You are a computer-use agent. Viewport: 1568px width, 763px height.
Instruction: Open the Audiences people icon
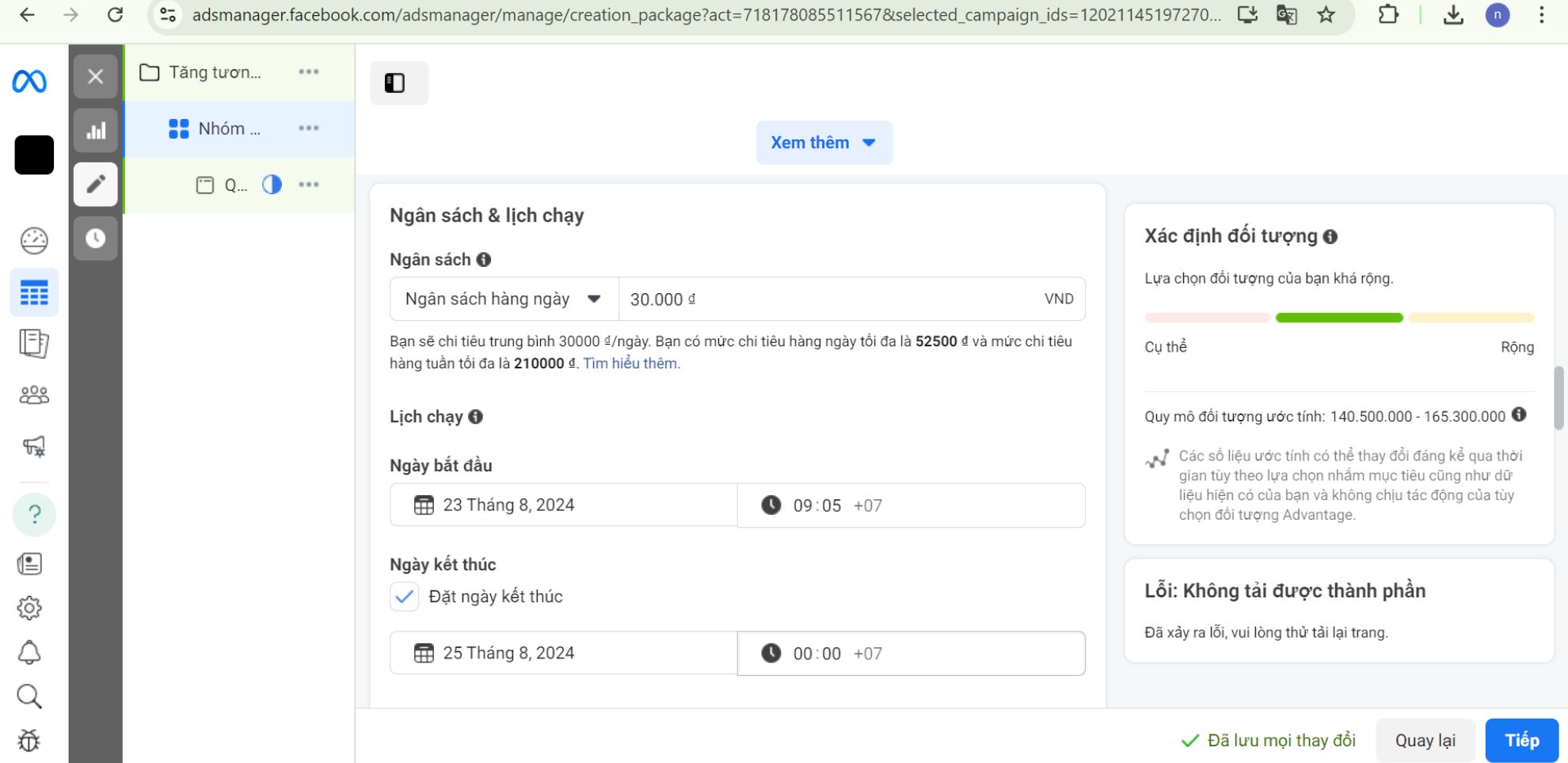coord(34,395)
